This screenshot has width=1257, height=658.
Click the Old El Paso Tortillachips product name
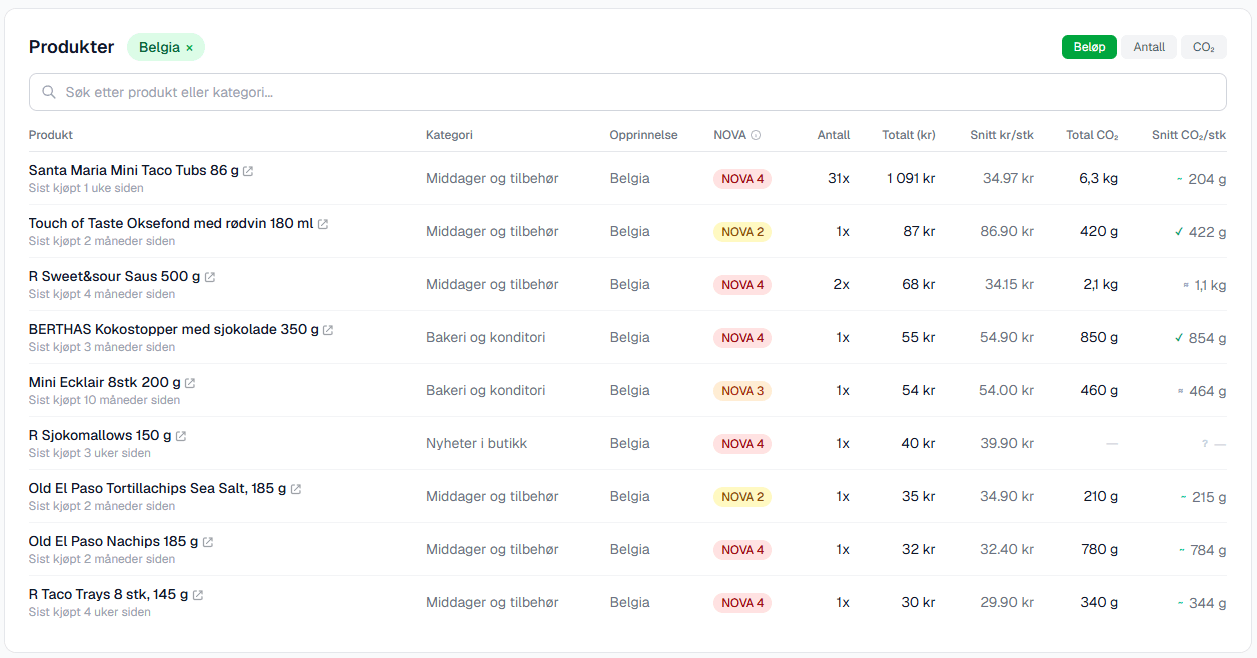click(157, 489)
